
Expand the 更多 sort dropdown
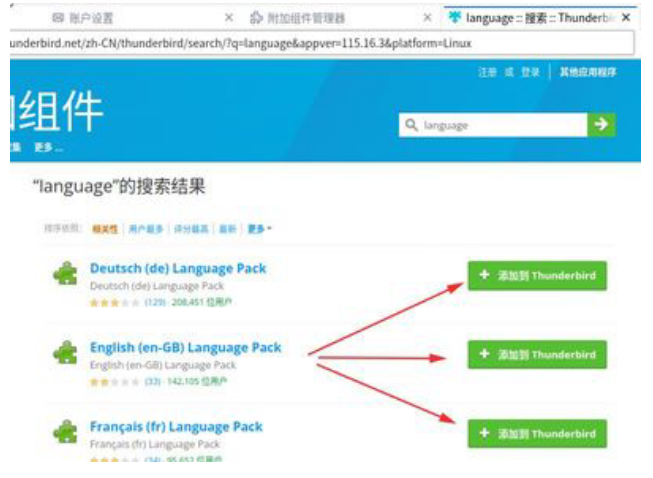pyautogui.click(x=259, y=229)
